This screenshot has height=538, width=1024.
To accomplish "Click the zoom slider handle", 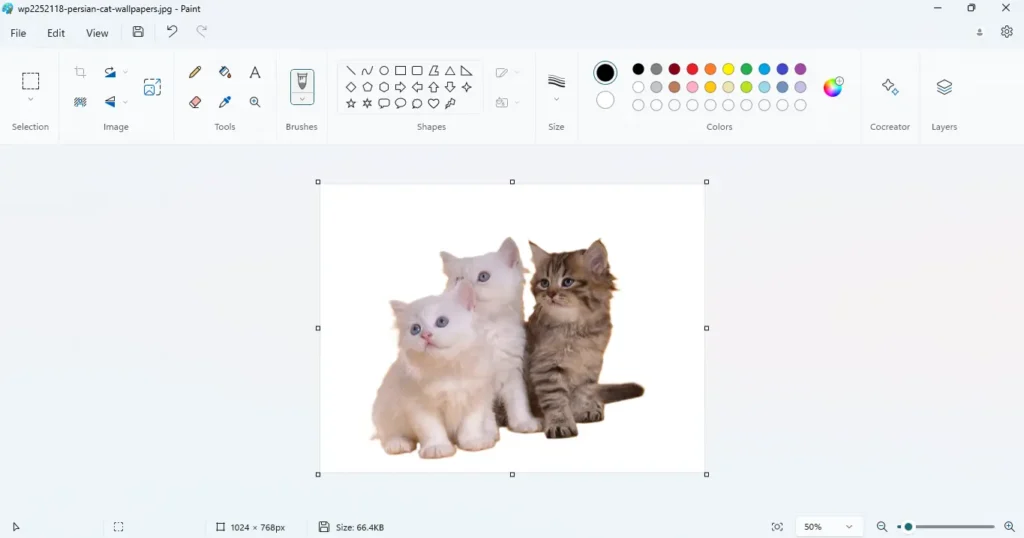I will click(908, 527).
